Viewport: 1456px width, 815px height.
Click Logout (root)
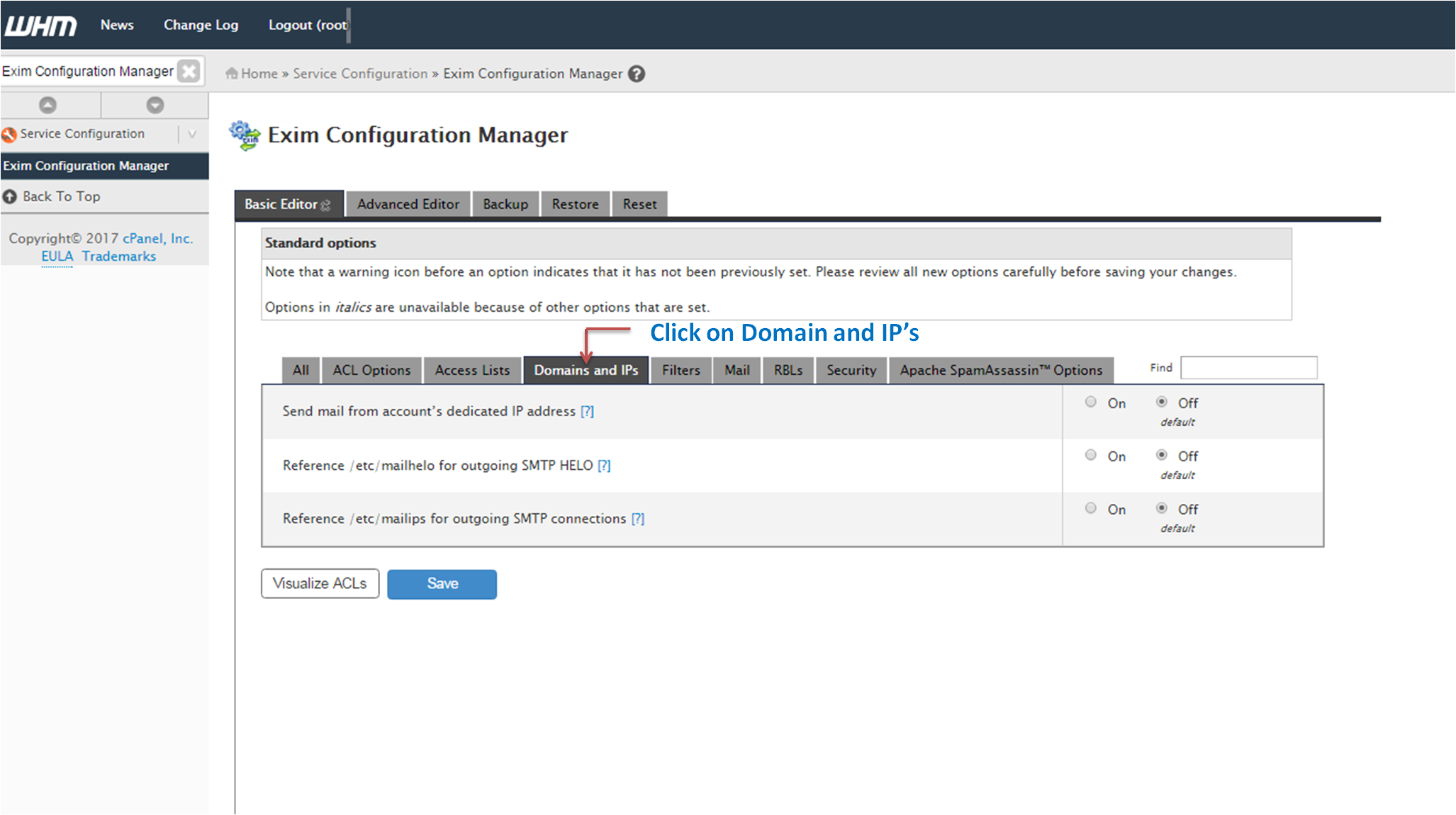pyautogui.click(x=308, y=25)
